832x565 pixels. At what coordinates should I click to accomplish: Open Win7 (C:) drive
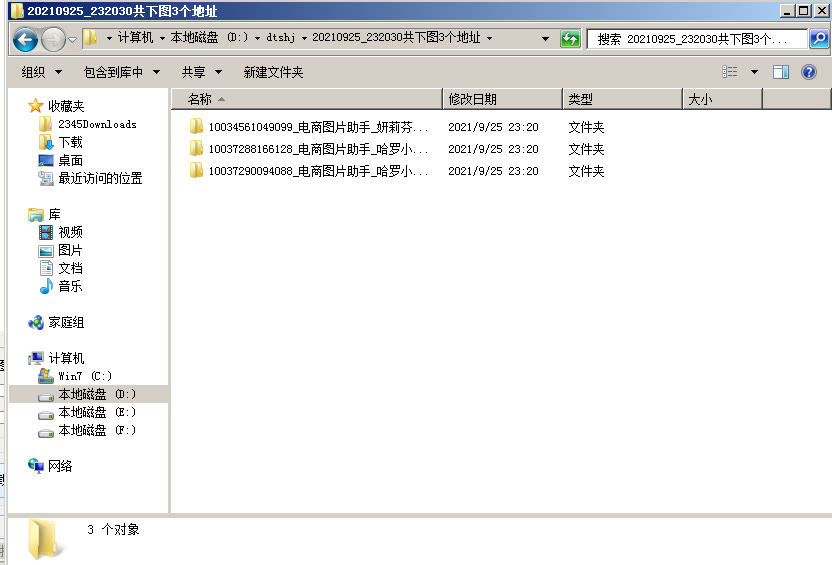coord(85,376)
